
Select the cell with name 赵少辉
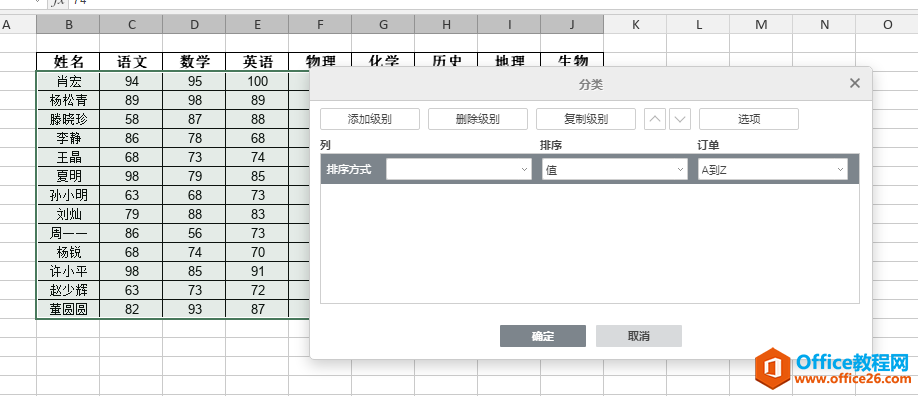tap(68, 291)
